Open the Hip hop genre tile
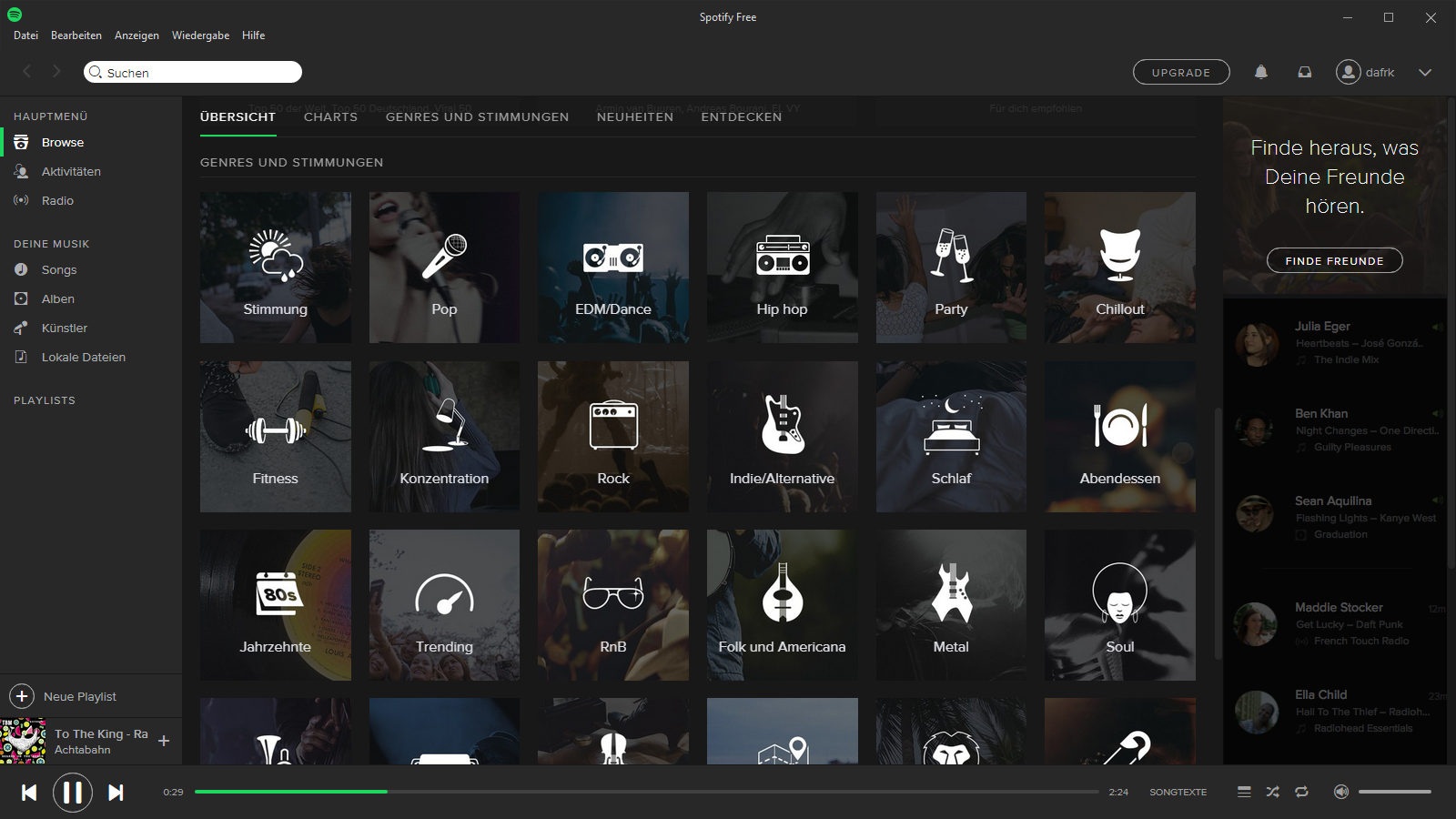This screenshot has height=819, width=1456. tap(783, 268)
